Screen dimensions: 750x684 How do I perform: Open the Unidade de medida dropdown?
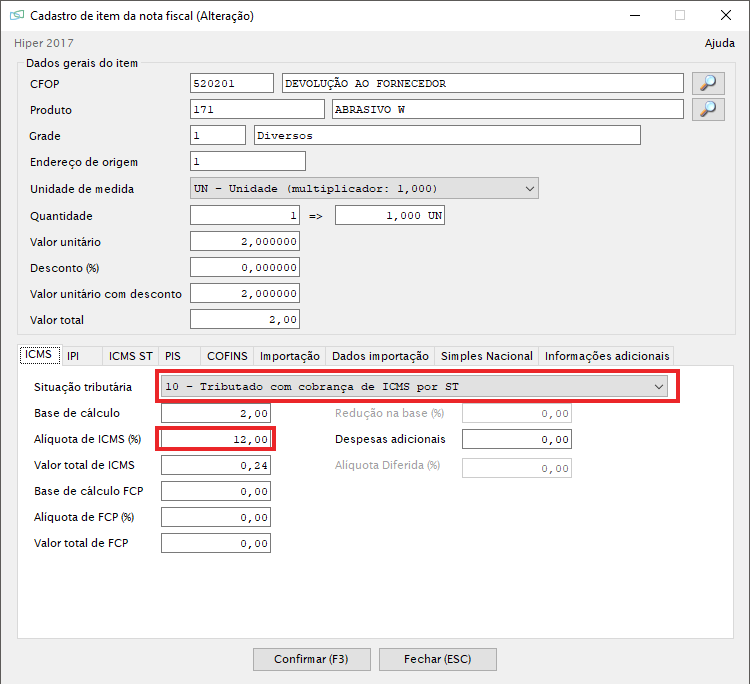click(x=364, y=188)
